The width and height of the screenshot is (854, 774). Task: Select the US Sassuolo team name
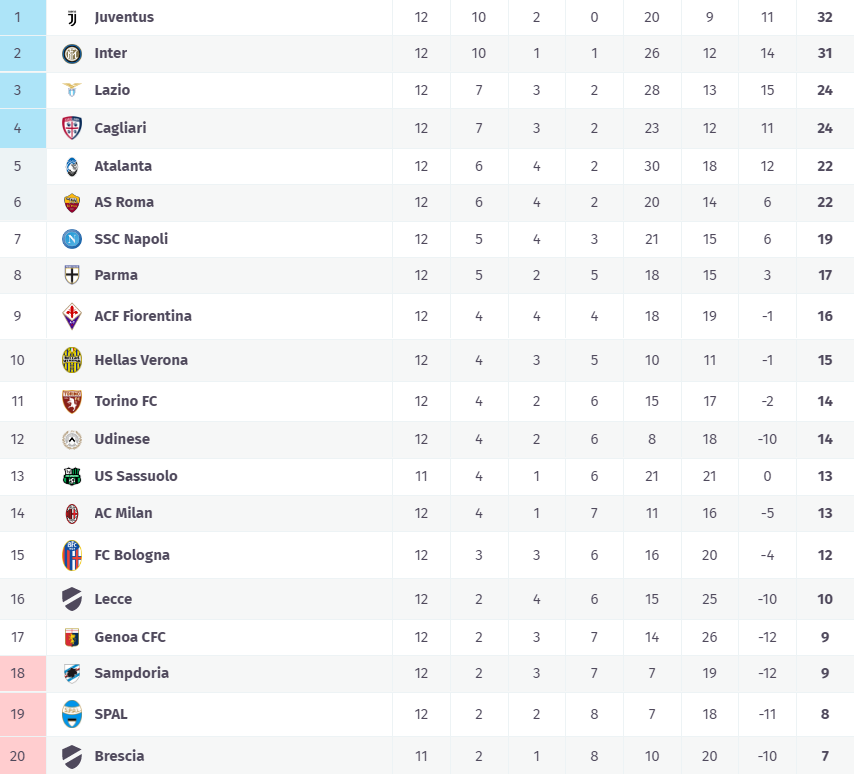[x=135, y=476]
